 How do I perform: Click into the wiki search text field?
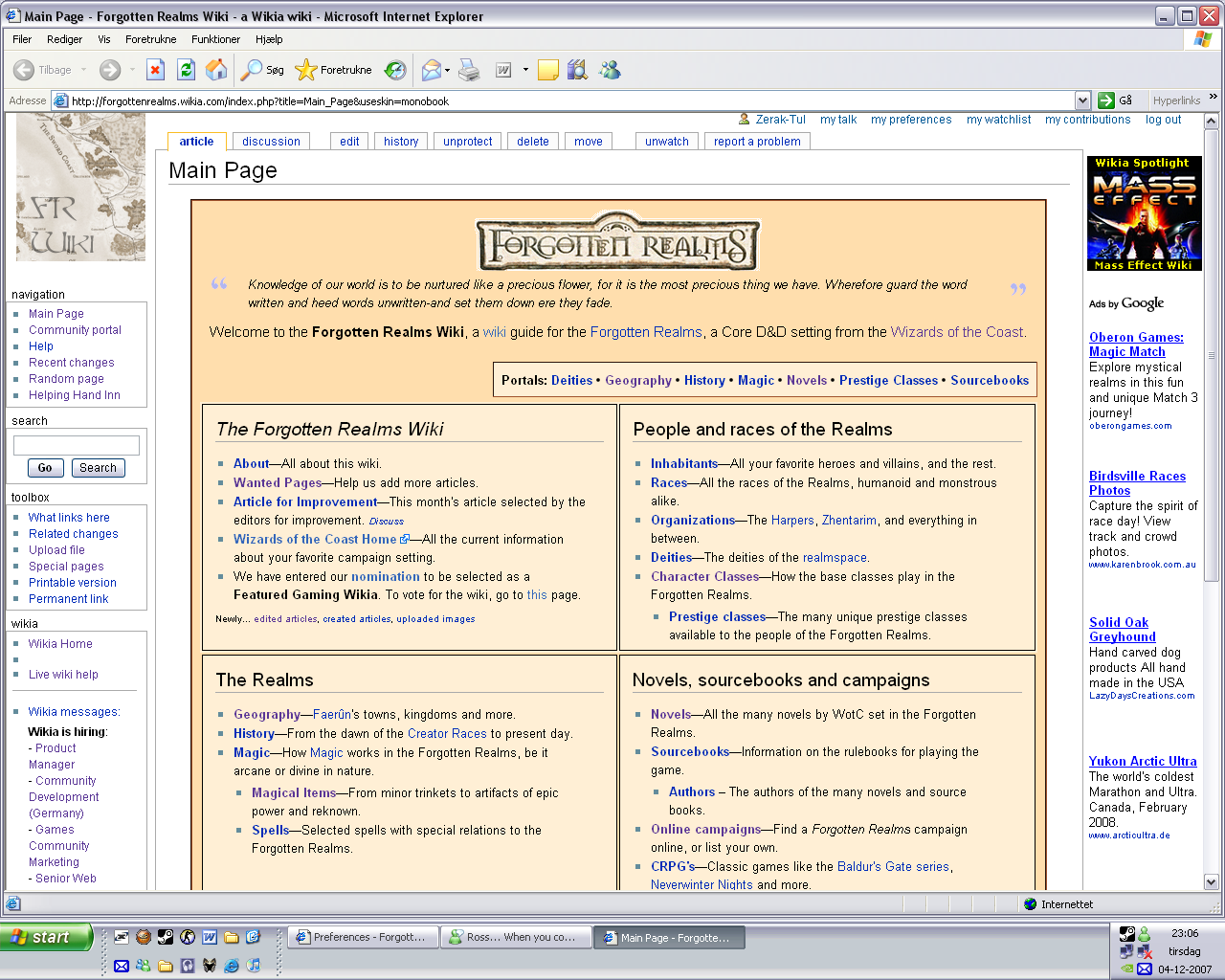[77, 445]
